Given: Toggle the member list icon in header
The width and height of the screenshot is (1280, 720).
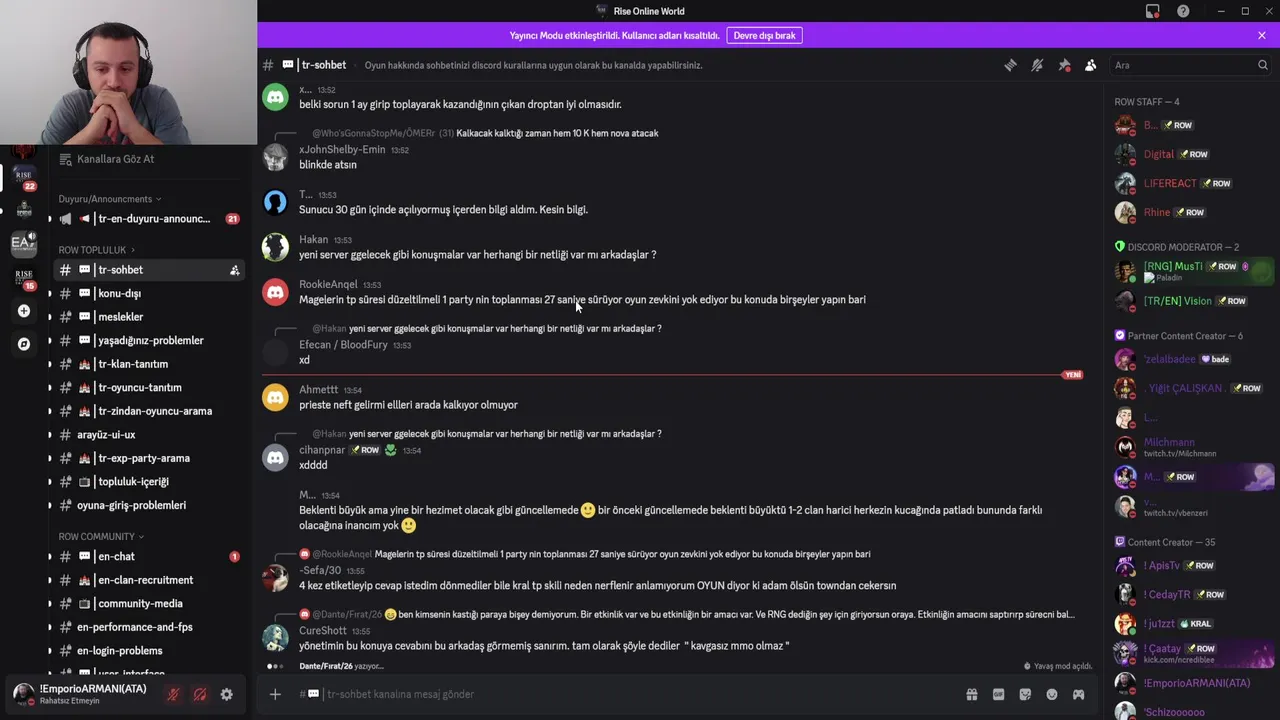Looking at the screenshot, I should coord(1091,65).
